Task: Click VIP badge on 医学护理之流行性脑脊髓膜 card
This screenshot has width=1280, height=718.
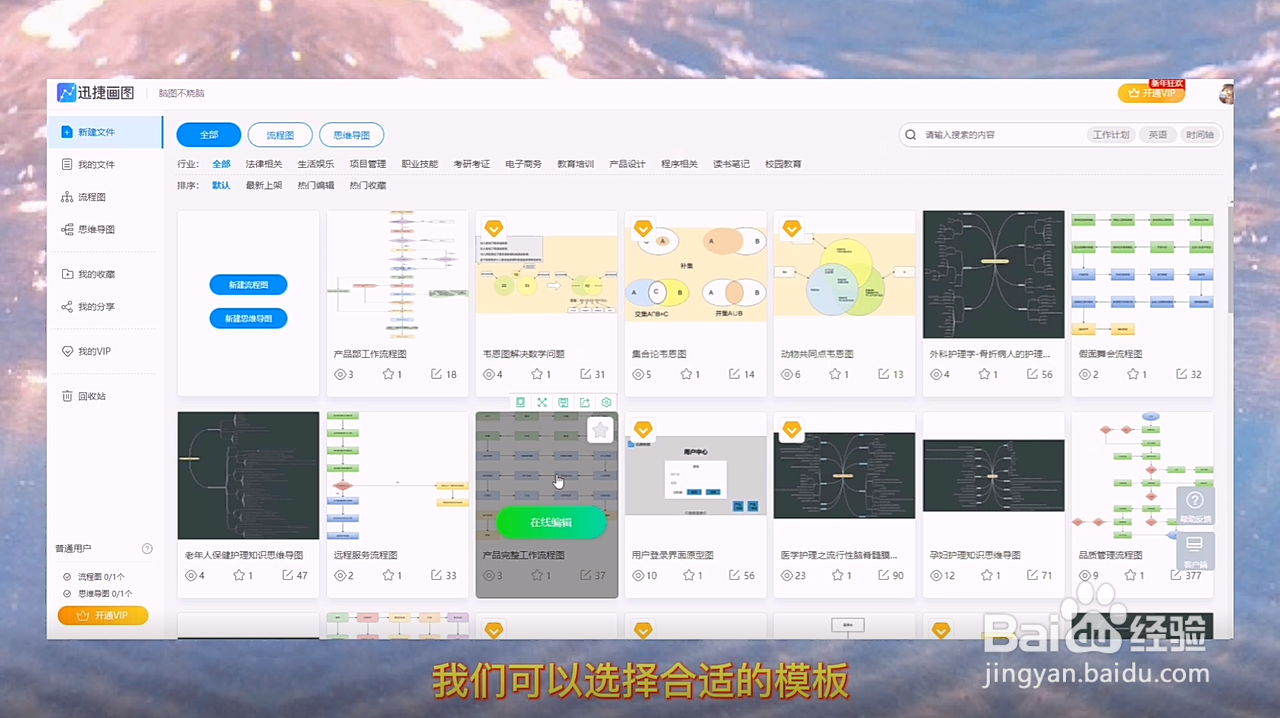Action: click(792, 429)
